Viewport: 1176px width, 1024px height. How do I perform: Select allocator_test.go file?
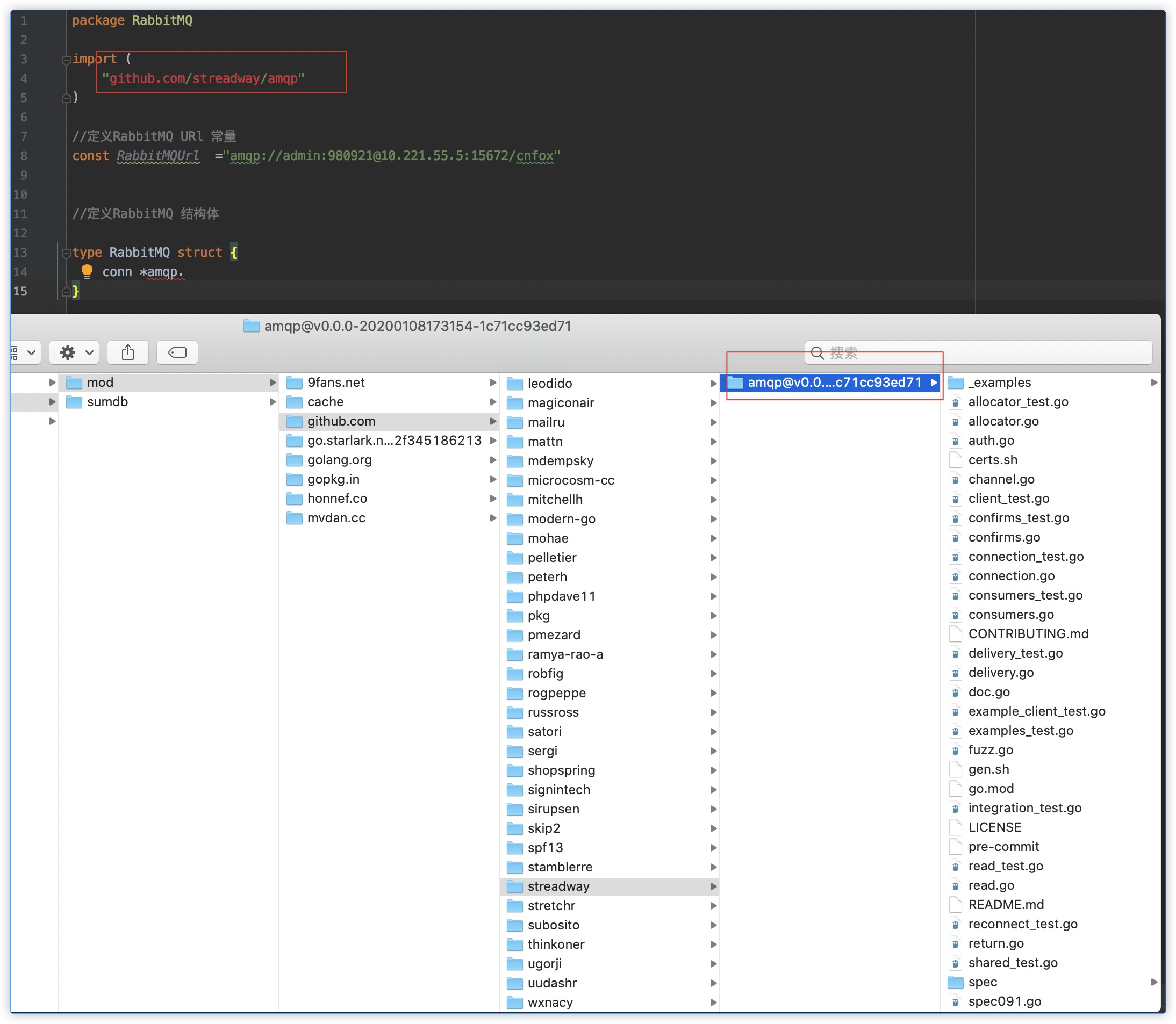coord(1051,402)
